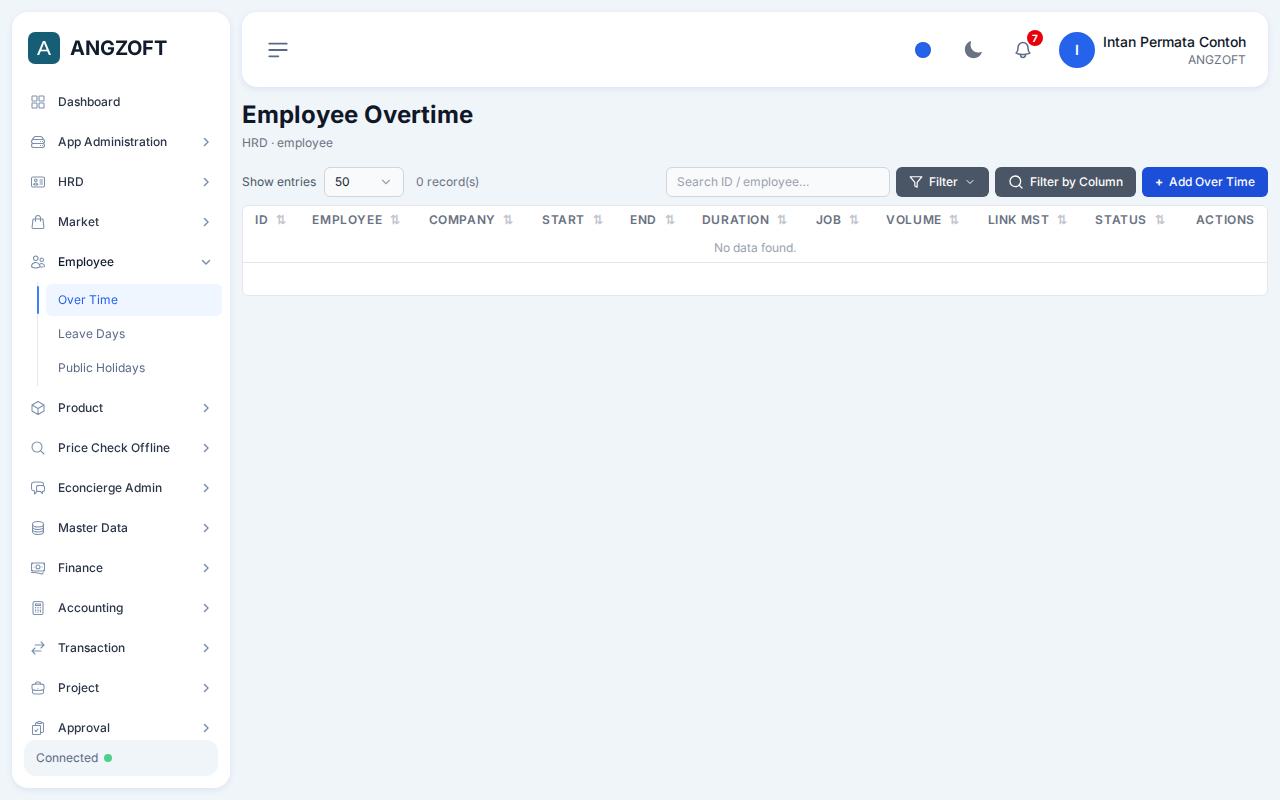Click the Search ID / employee field

tap(778, 182)
